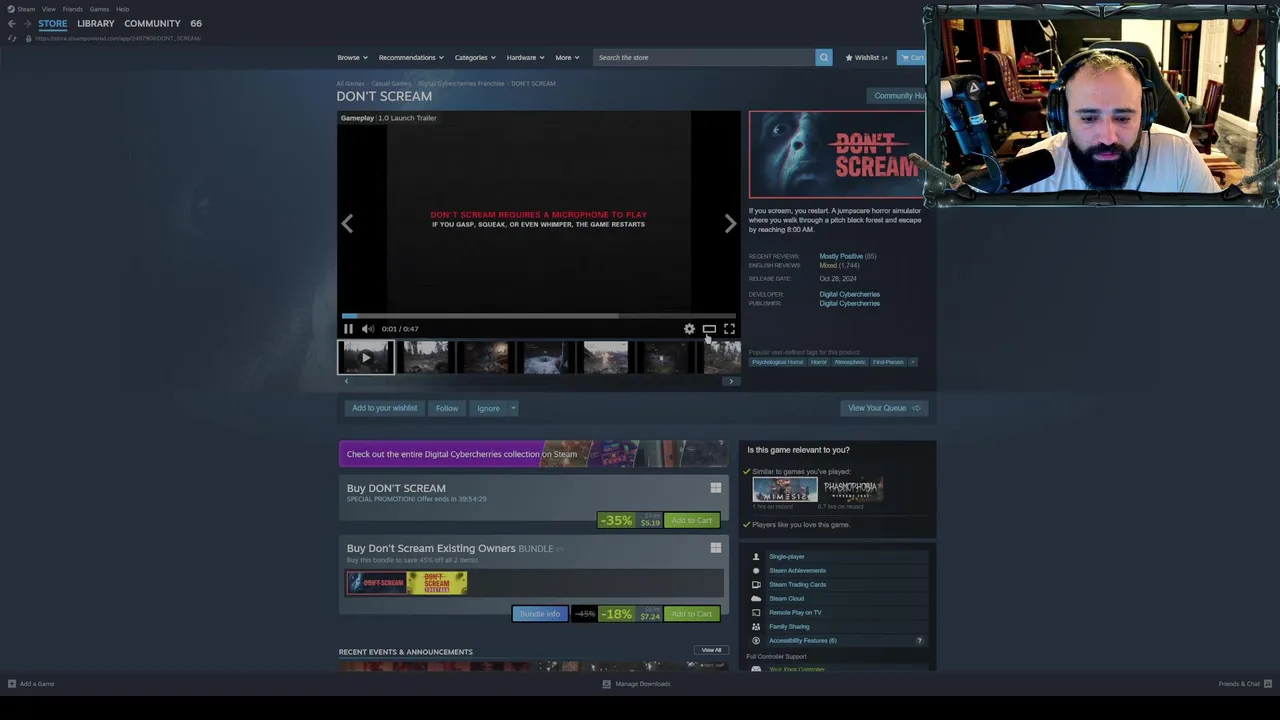Click the Steam Cloud icon
Image resolution: width=1280 pixels, height=720 pixels.
point(756,598)
